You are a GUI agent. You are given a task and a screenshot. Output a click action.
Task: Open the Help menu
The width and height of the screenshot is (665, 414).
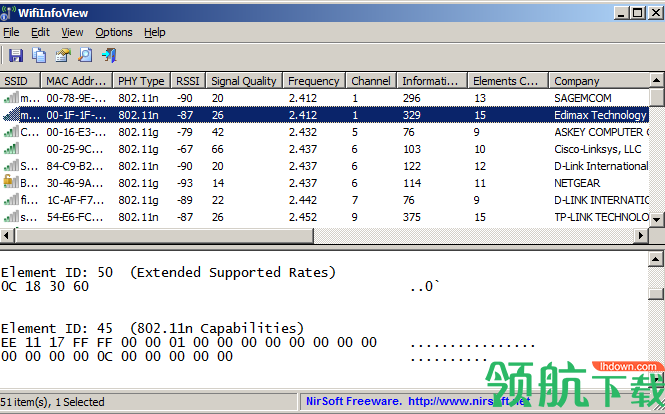pyautogui.click(x=154, y=32)
